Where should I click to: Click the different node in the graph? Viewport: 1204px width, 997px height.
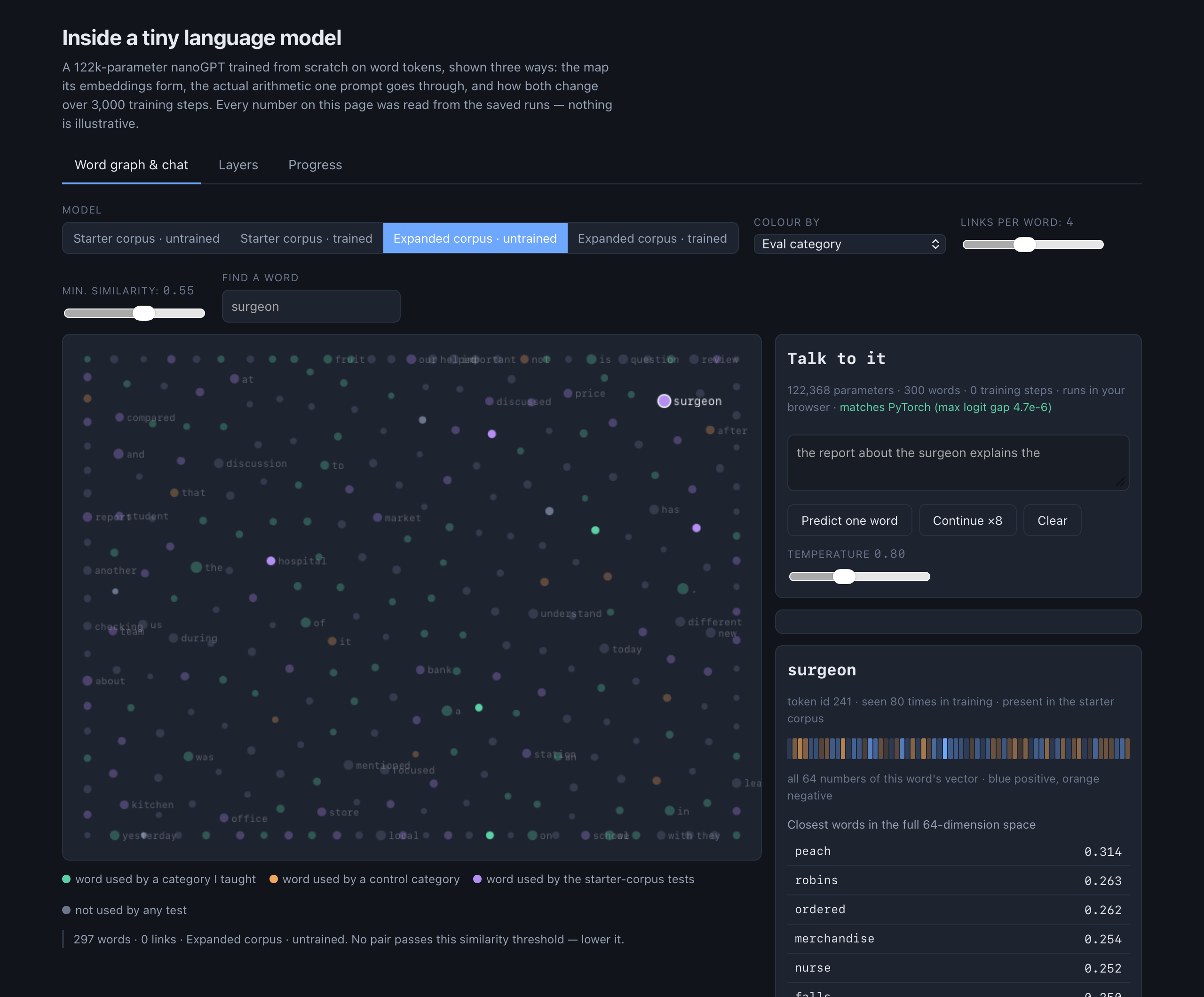pos(680,622)
